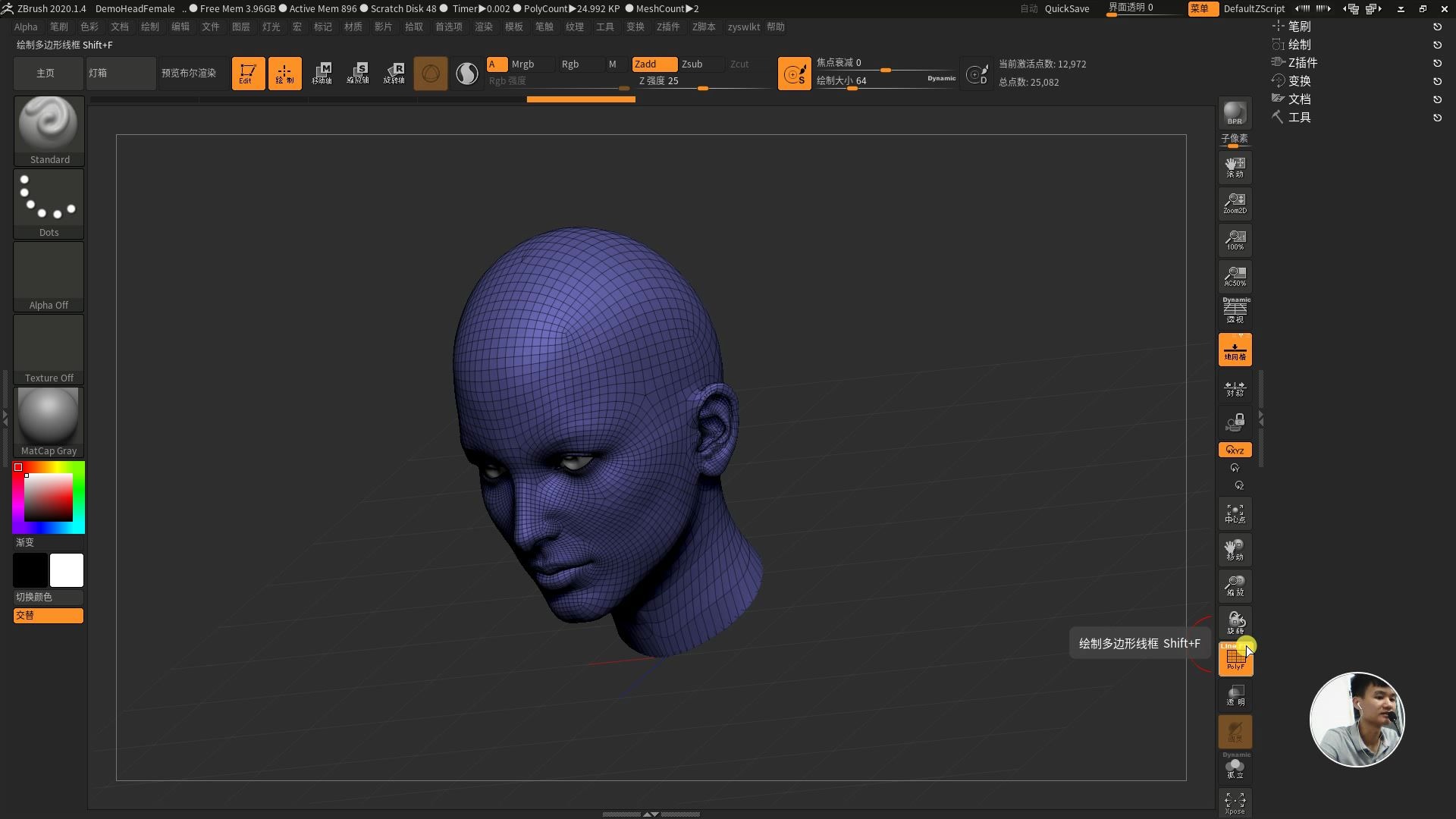The width and height of the screenshot is (1456, 819).
Task: Open the Standard brush thumbnail
Action: [x=49, y=125]
